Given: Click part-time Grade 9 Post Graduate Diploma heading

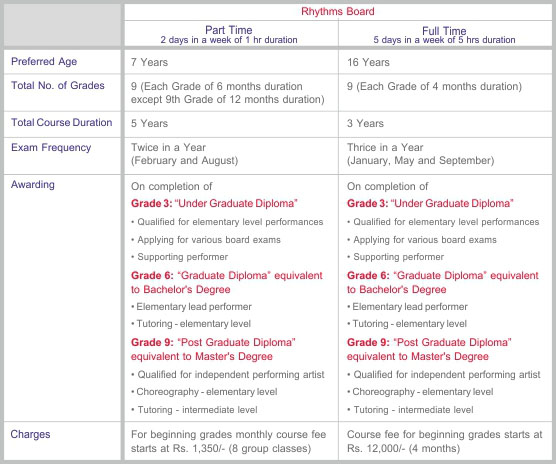Looking at the screenshot, I should click(213, 349).
